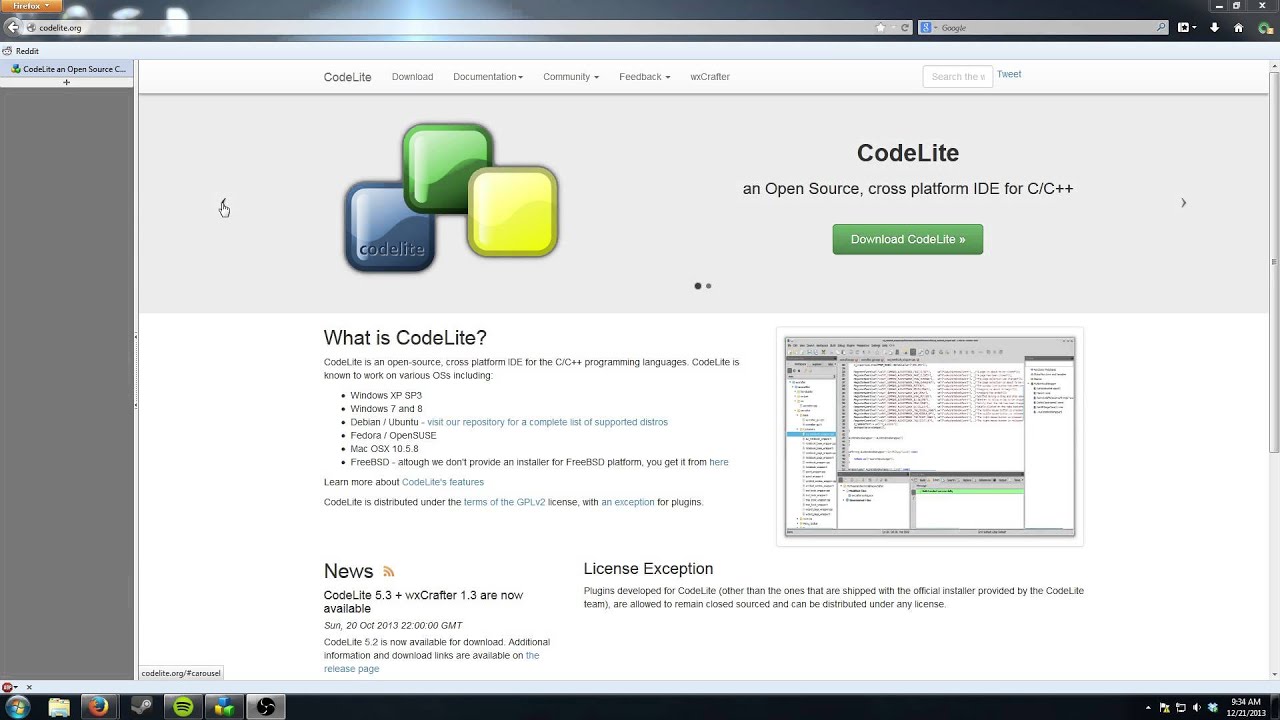Click the 'Windows 7 and 8' list item
Viewport: 1280px width, 720px height.
coord(386,409)
